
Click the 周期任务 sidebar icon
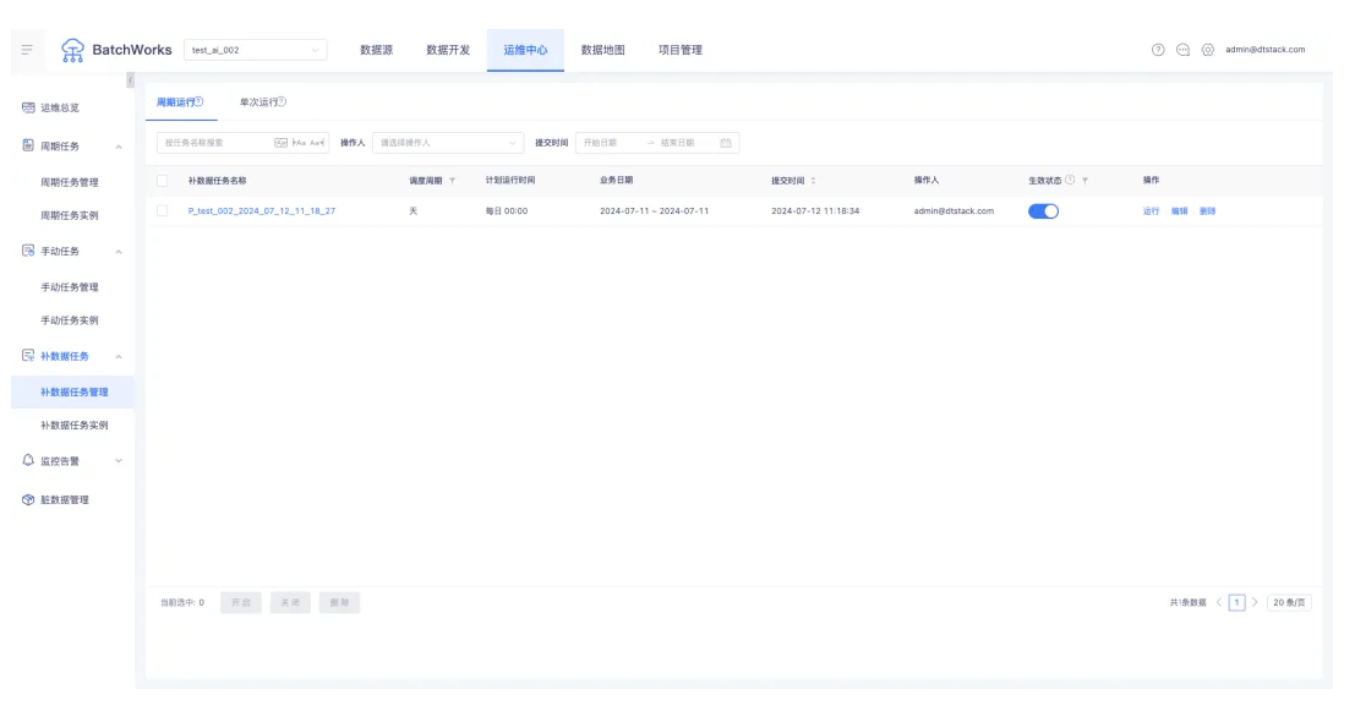(x=28, y=146)
